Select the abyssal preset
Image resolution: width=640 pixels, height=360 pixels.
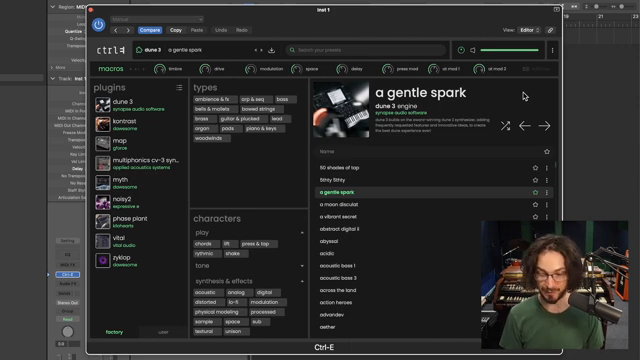click(x=329, y=241)
